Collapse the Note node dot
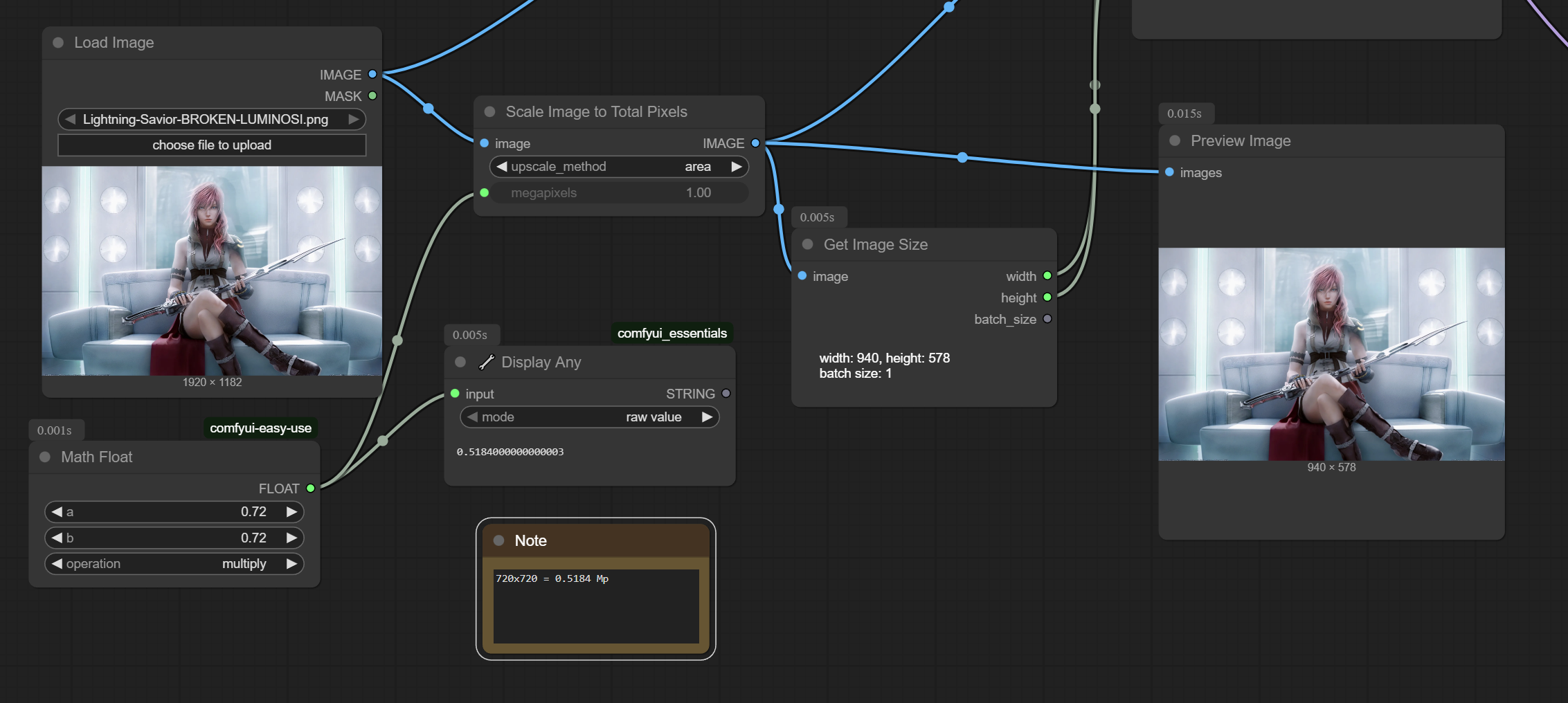 [498, 541]
